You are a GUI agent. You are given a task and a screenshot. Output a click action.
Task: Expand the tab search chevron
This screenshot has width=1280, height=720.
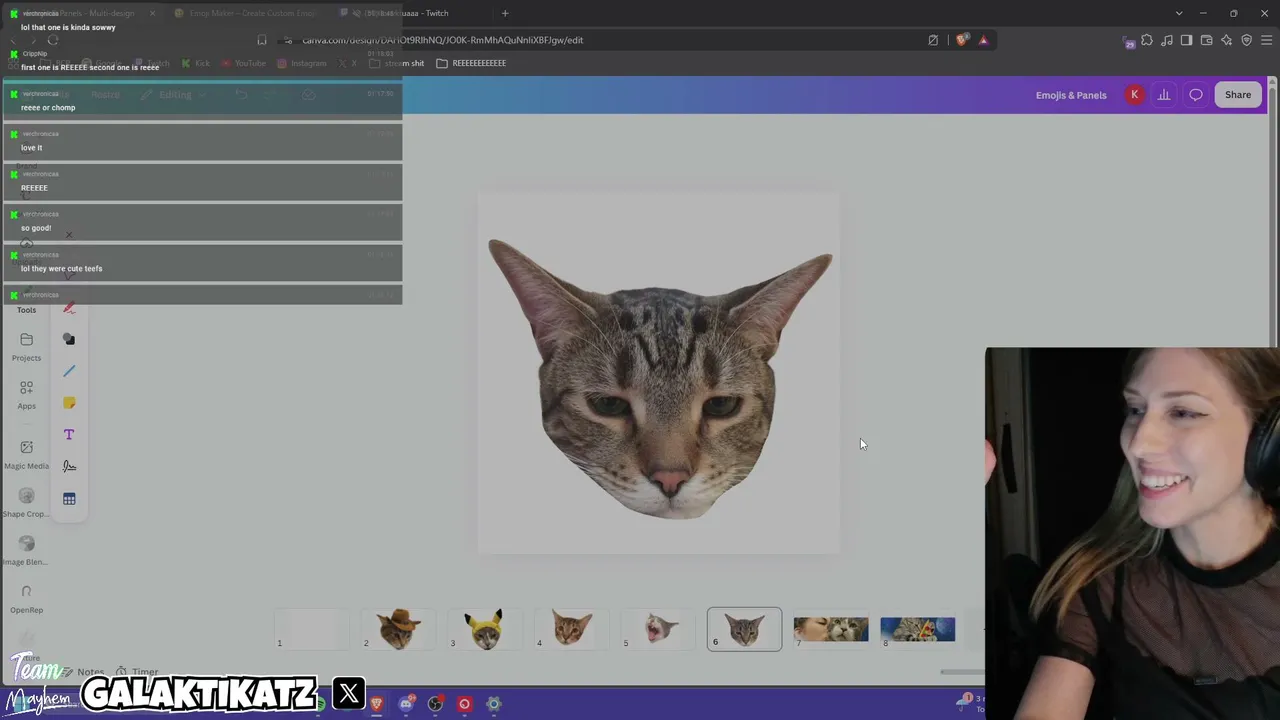tap(1179, 13)
